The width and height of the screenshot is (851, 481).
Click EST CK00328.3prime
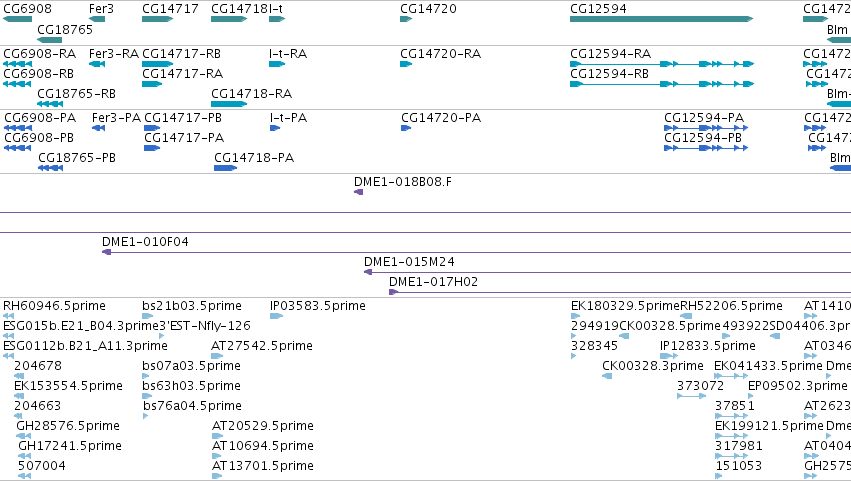[x=653, y=366]
